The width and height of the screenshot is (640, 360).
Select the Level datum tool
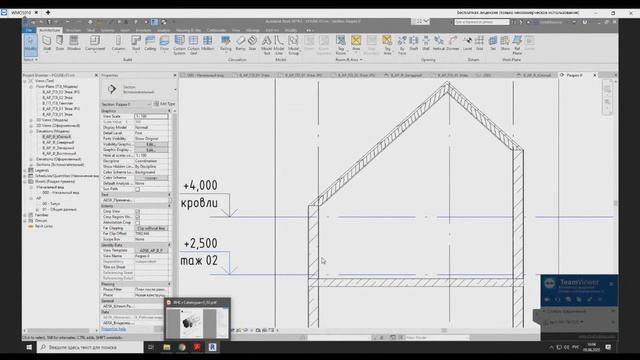click(x=467, y=43)
